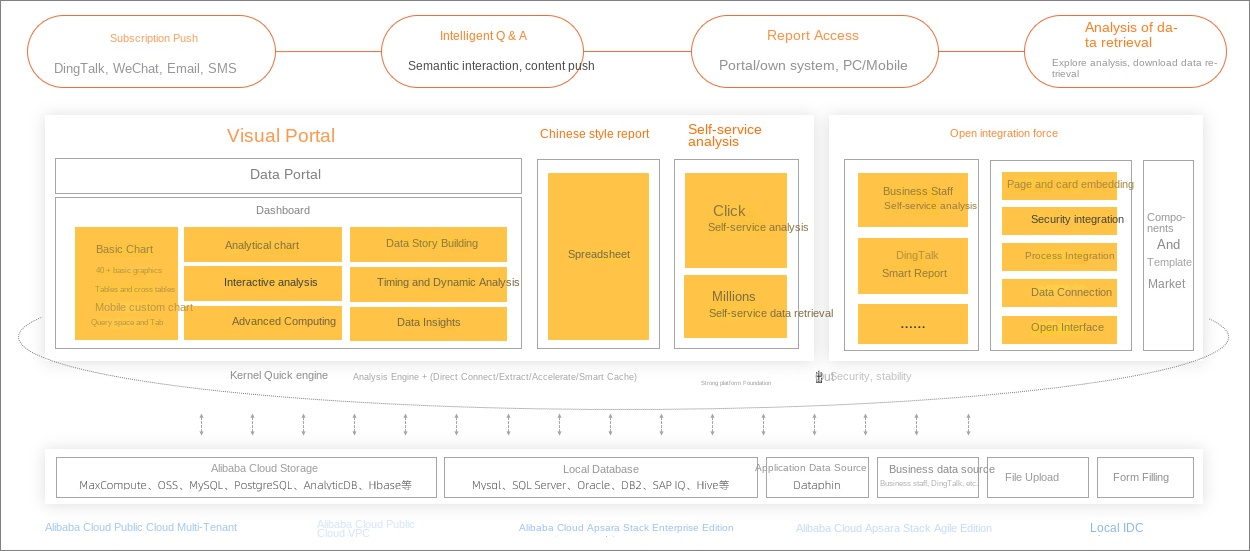The width and height of the screenshot is (1250, 551).
Task: Click Explore analysis, download data retrieval text
Action: click(x=1134, y=68)
